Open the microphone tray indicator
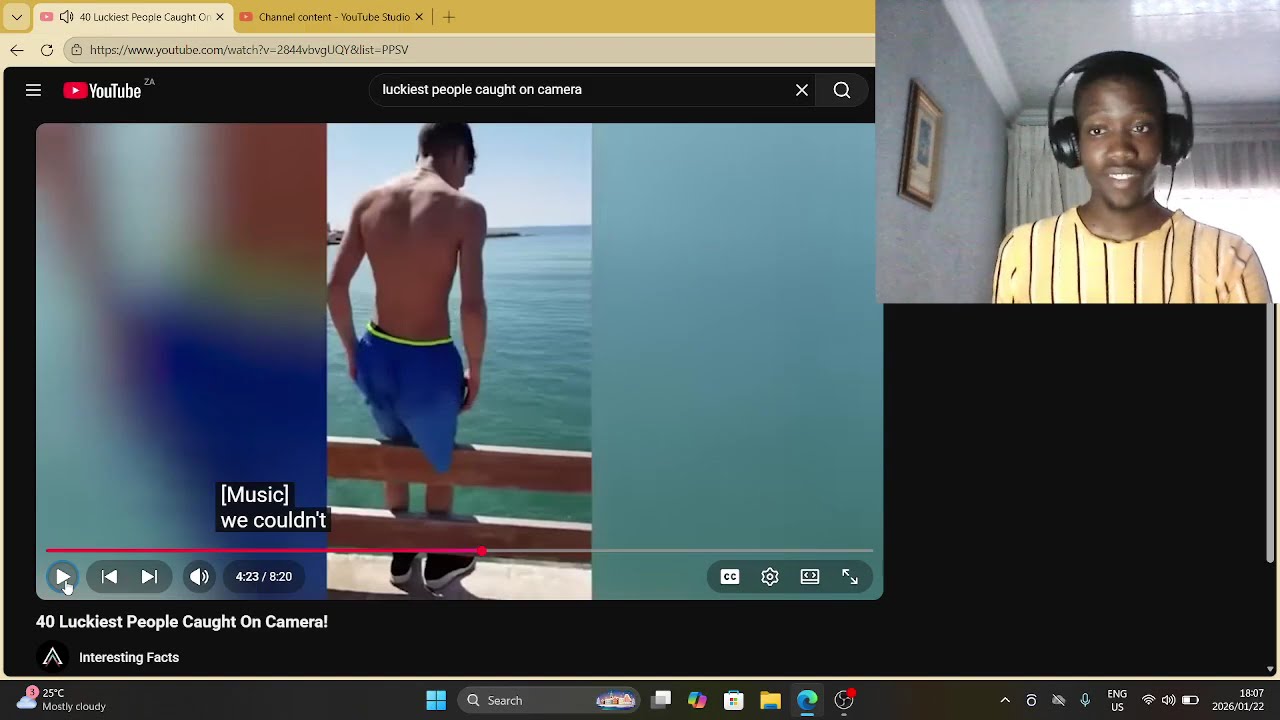This screenshot has width=1280, height=720. point(1085,700)
